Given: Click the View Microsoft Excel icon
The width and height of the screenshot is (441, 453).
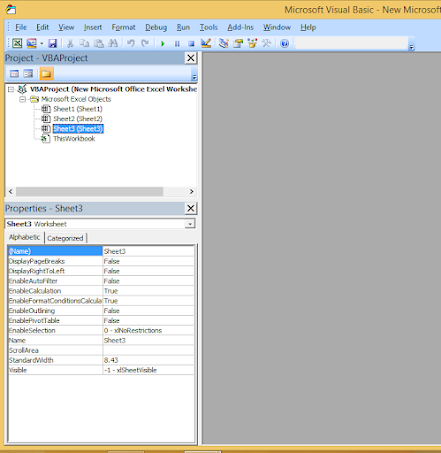Looking at the screenshot, I should [17, 43].
